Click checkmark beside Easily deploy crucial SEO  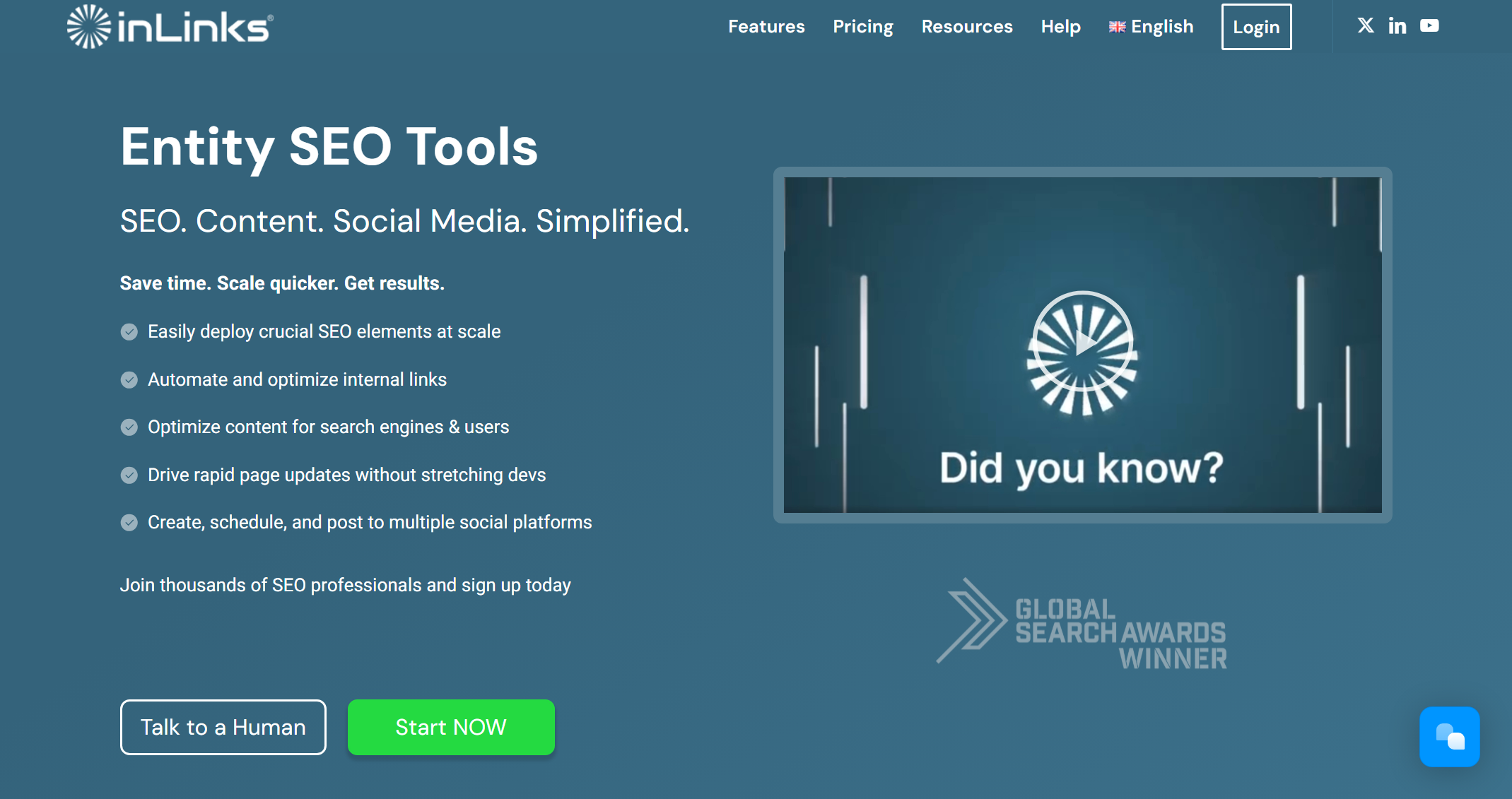coord(129,331)
